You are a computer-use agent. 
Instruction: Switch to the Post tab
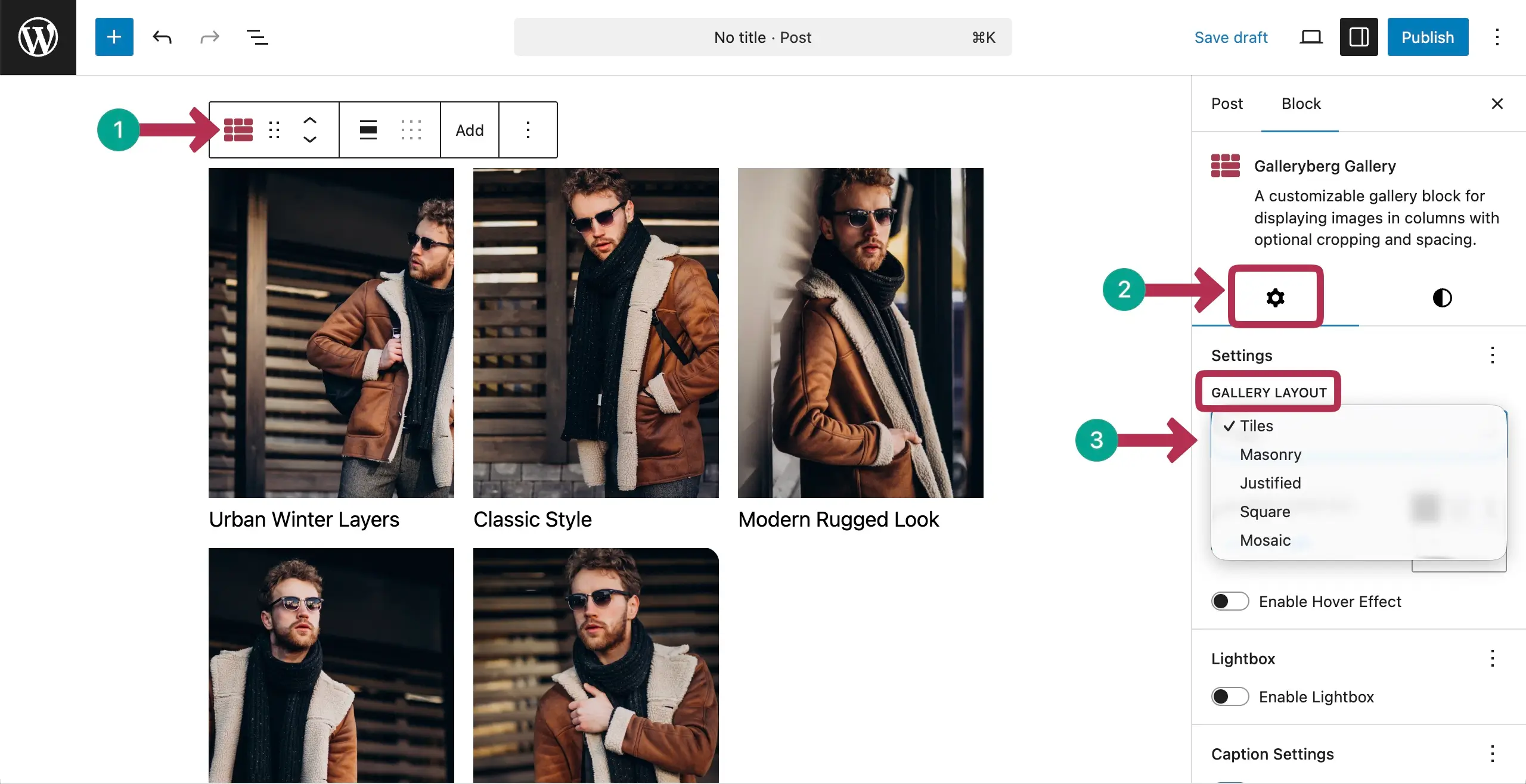click(1227, 104)
